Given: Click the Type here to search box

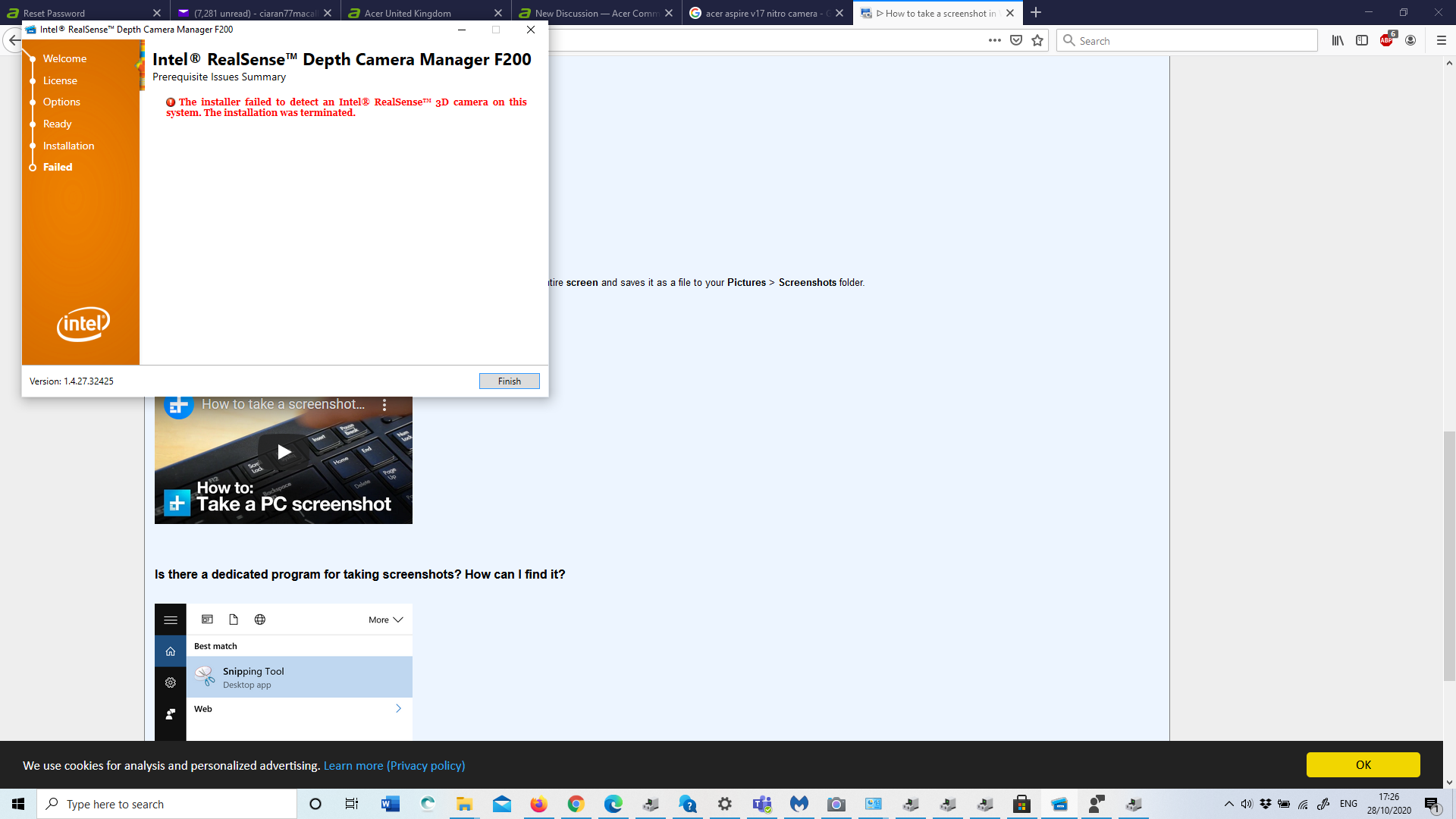Looking at the screenshot, I should [167, 804].
